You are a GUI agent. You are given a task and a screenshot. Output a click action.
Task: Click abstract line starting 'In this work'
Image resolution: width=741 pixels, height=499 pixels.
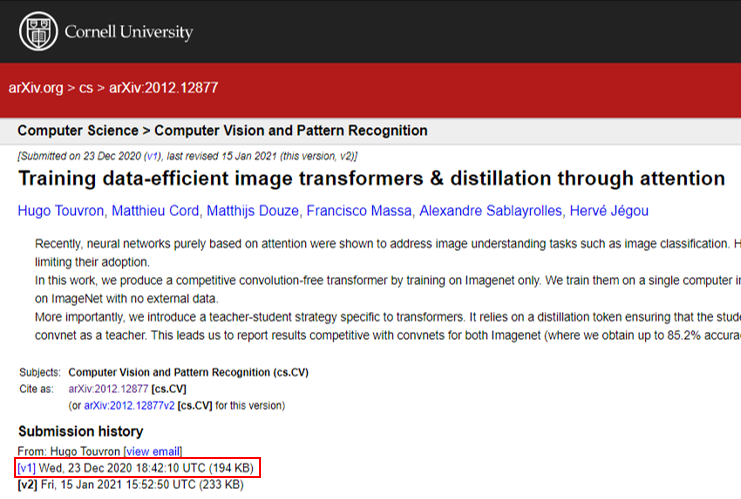(388, 281)
